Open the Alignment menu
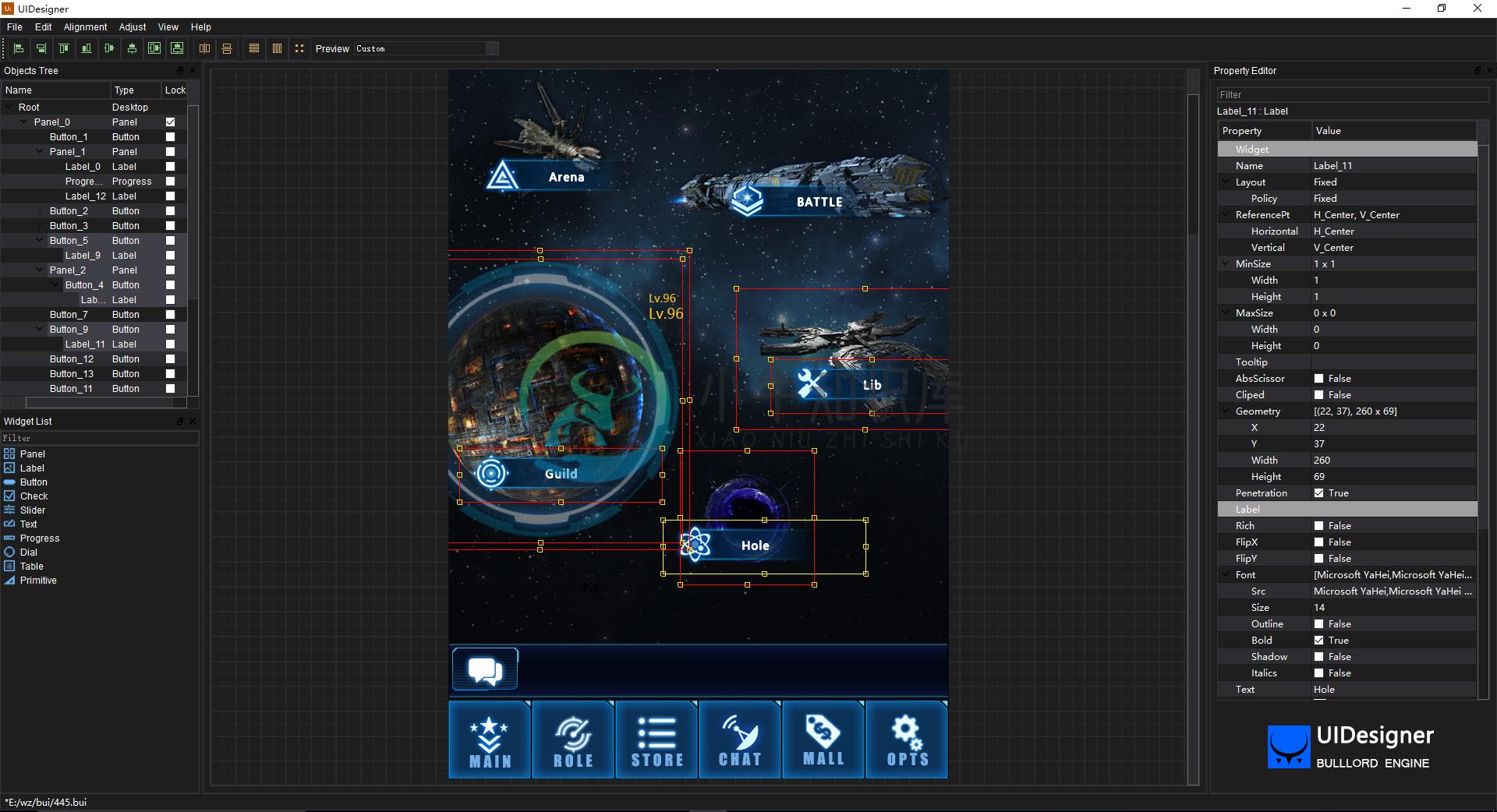This screenshot has height=812, width=1497. tap(85, 26)
